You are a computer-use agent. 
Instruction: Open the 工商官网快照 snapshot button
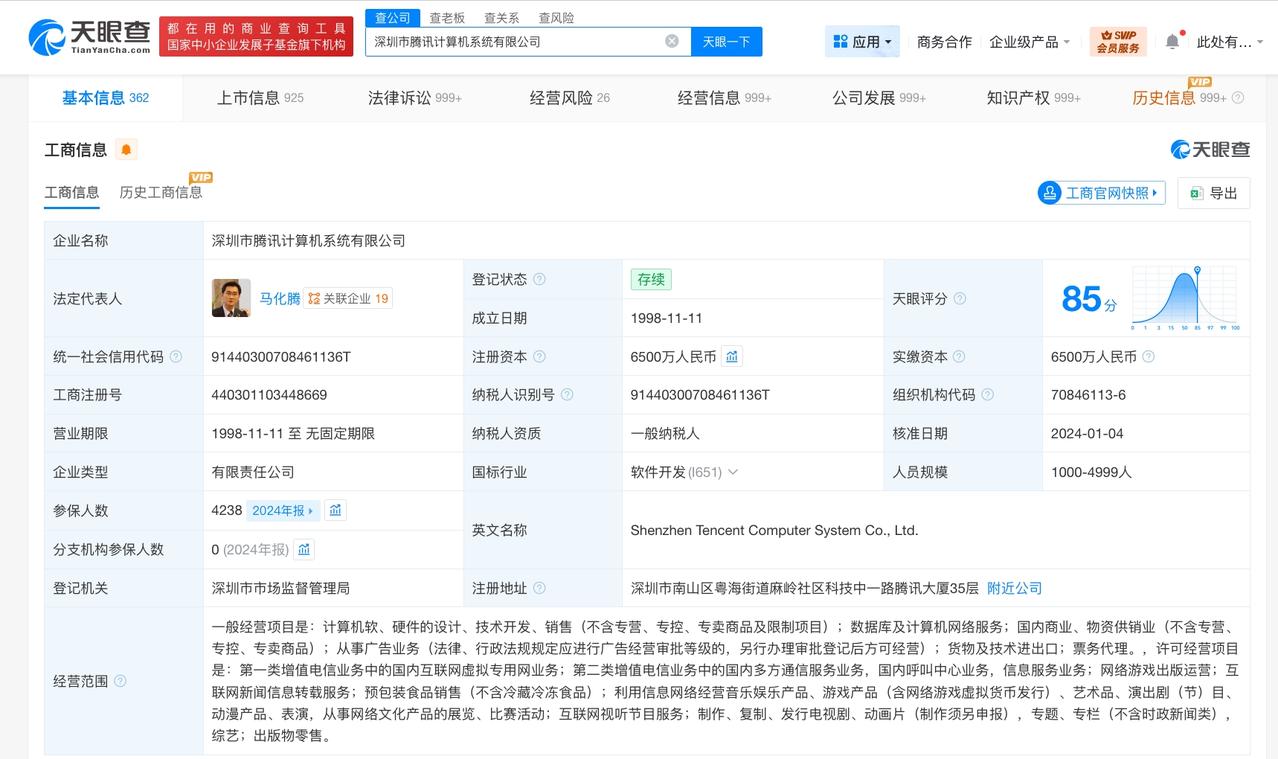(x=1100, y=193)
